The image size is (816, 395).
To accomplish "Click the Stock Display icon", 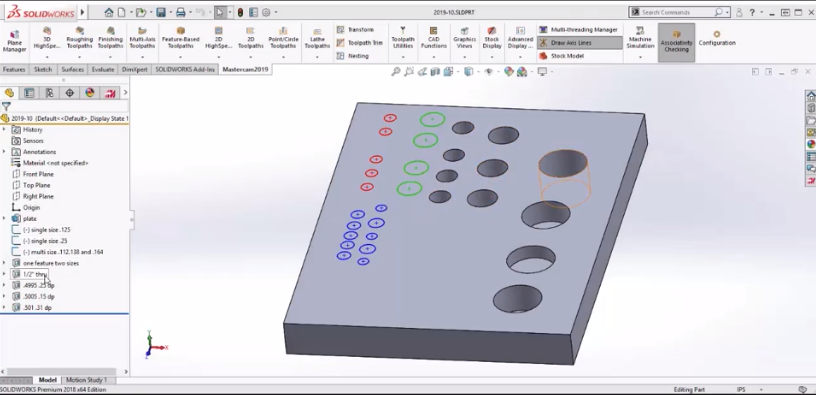I will pos(492,31).
